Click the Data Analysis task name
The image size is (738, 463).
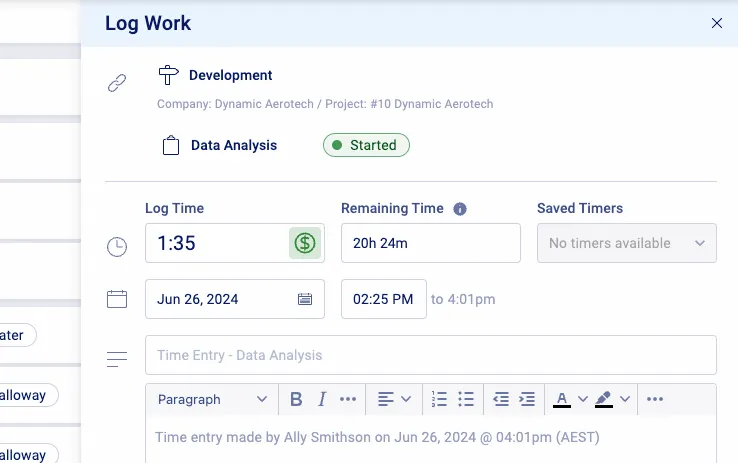tap(234, 145)
